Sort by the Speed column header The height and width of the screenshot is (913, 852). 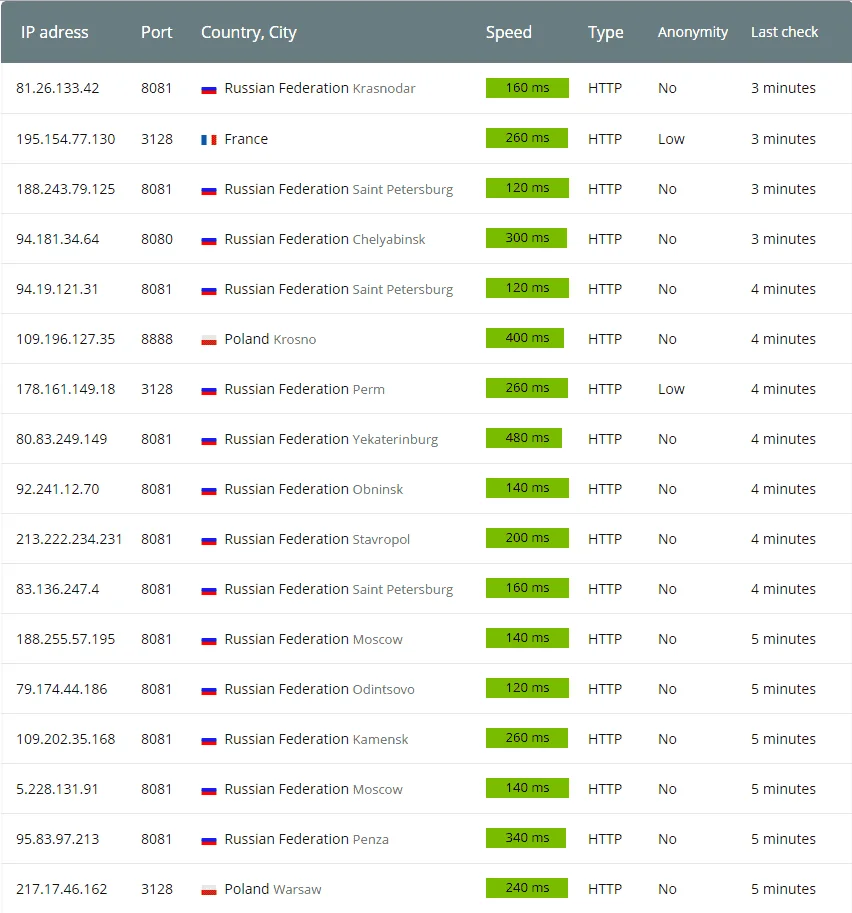508,32
